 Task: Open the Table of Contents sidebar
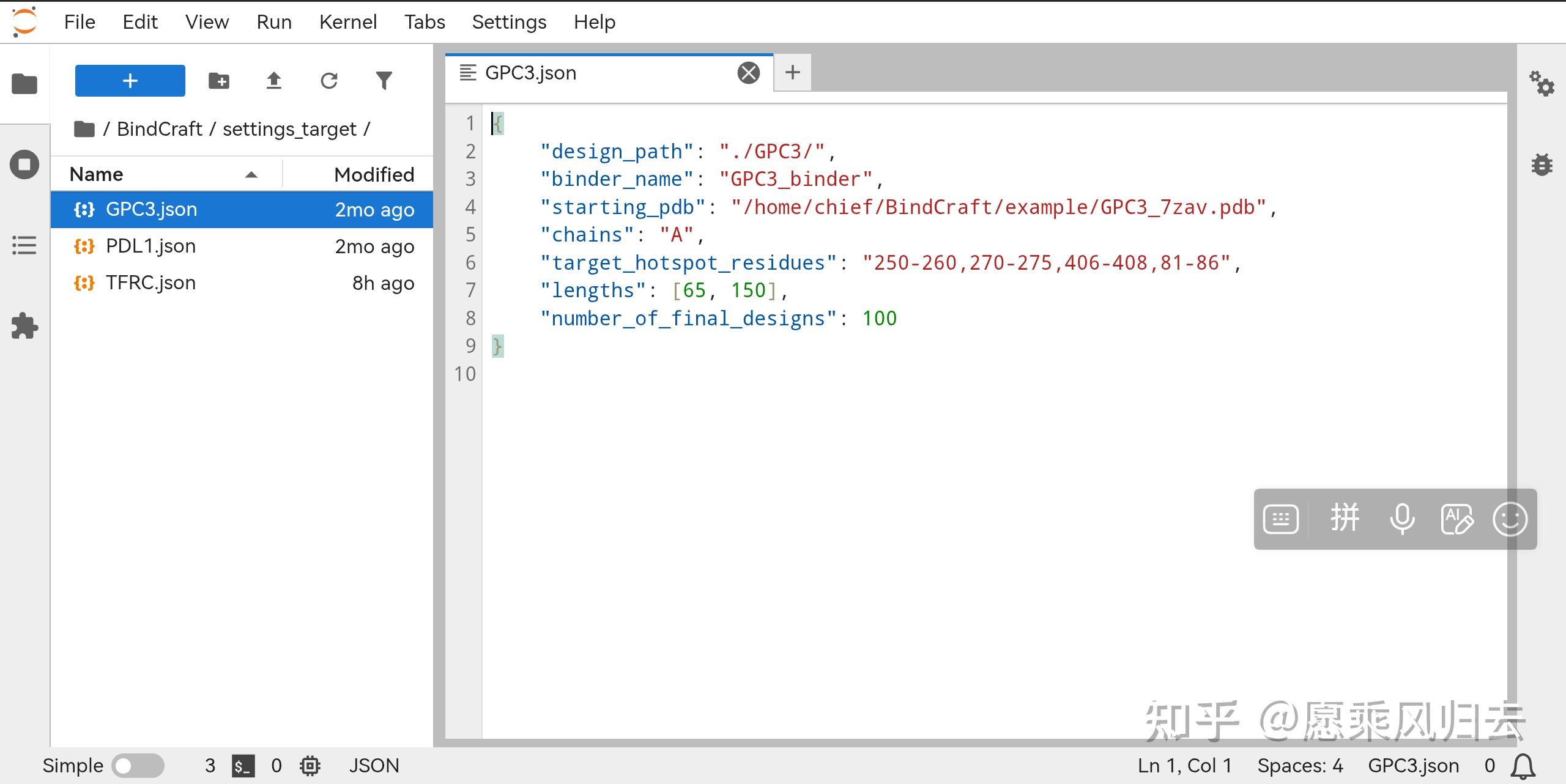(24, 245)
